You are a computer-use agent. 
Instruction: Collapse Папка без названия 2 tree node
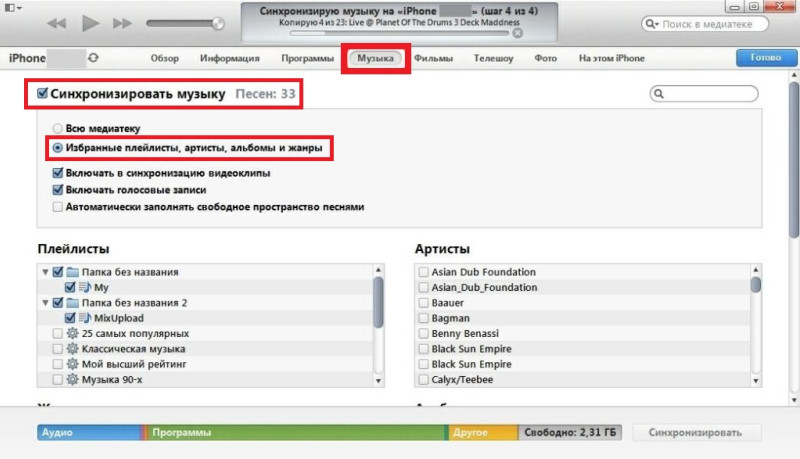point(45,302)
